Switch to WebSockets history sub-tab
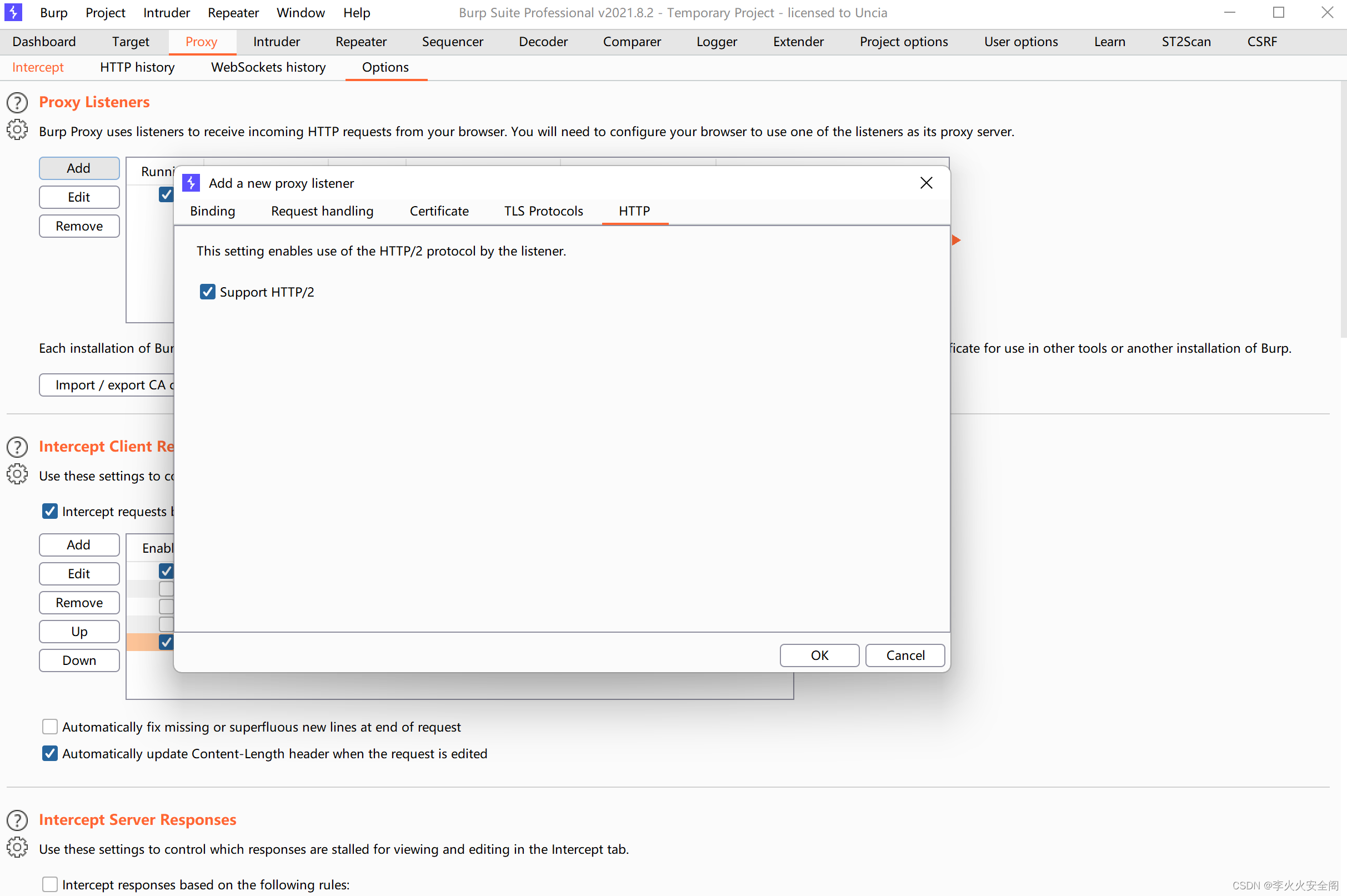This screenshot has width=1347, height=896. click(x=268, y=67)
